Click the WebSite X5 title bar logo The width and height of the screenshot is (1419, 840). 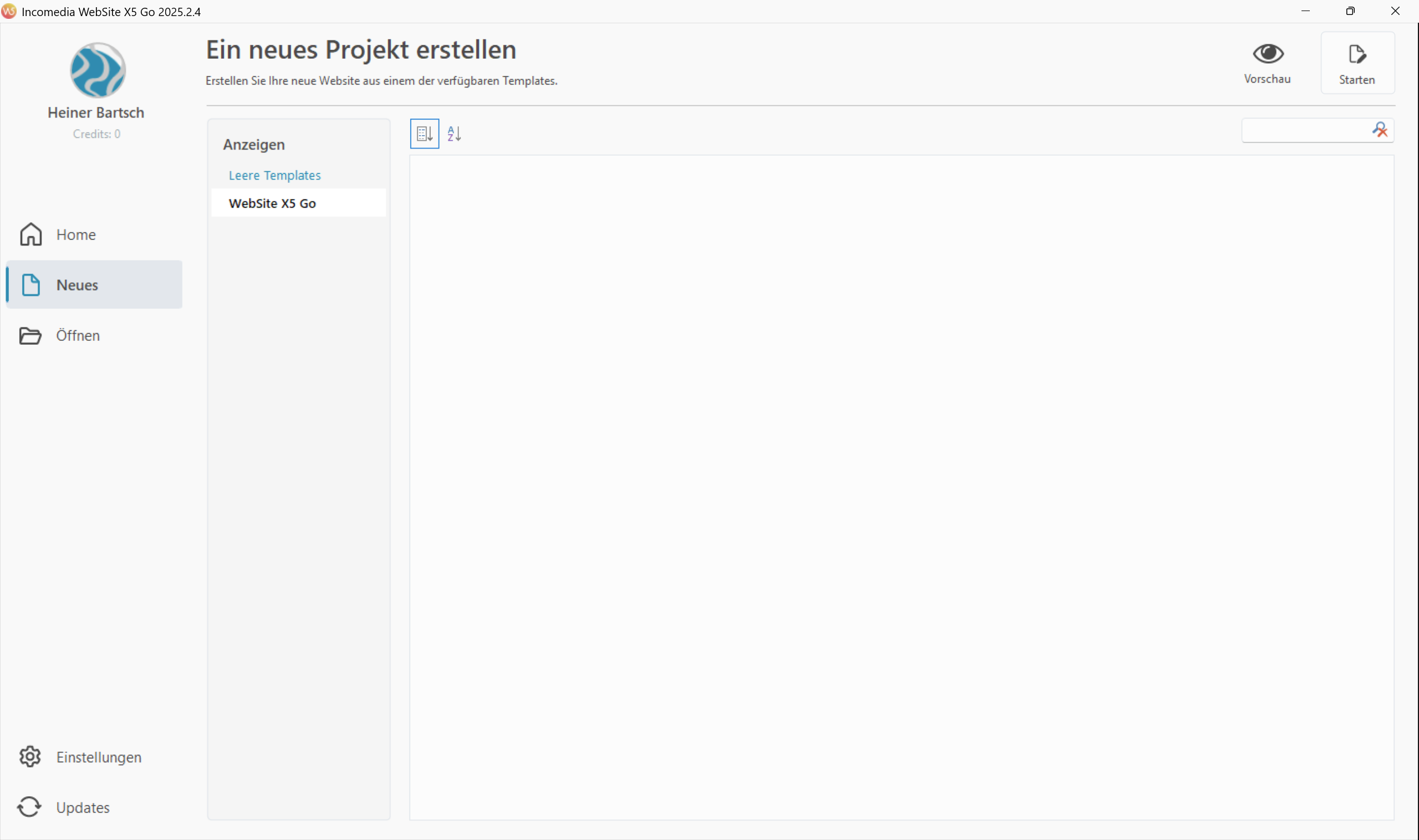(8, 11)
